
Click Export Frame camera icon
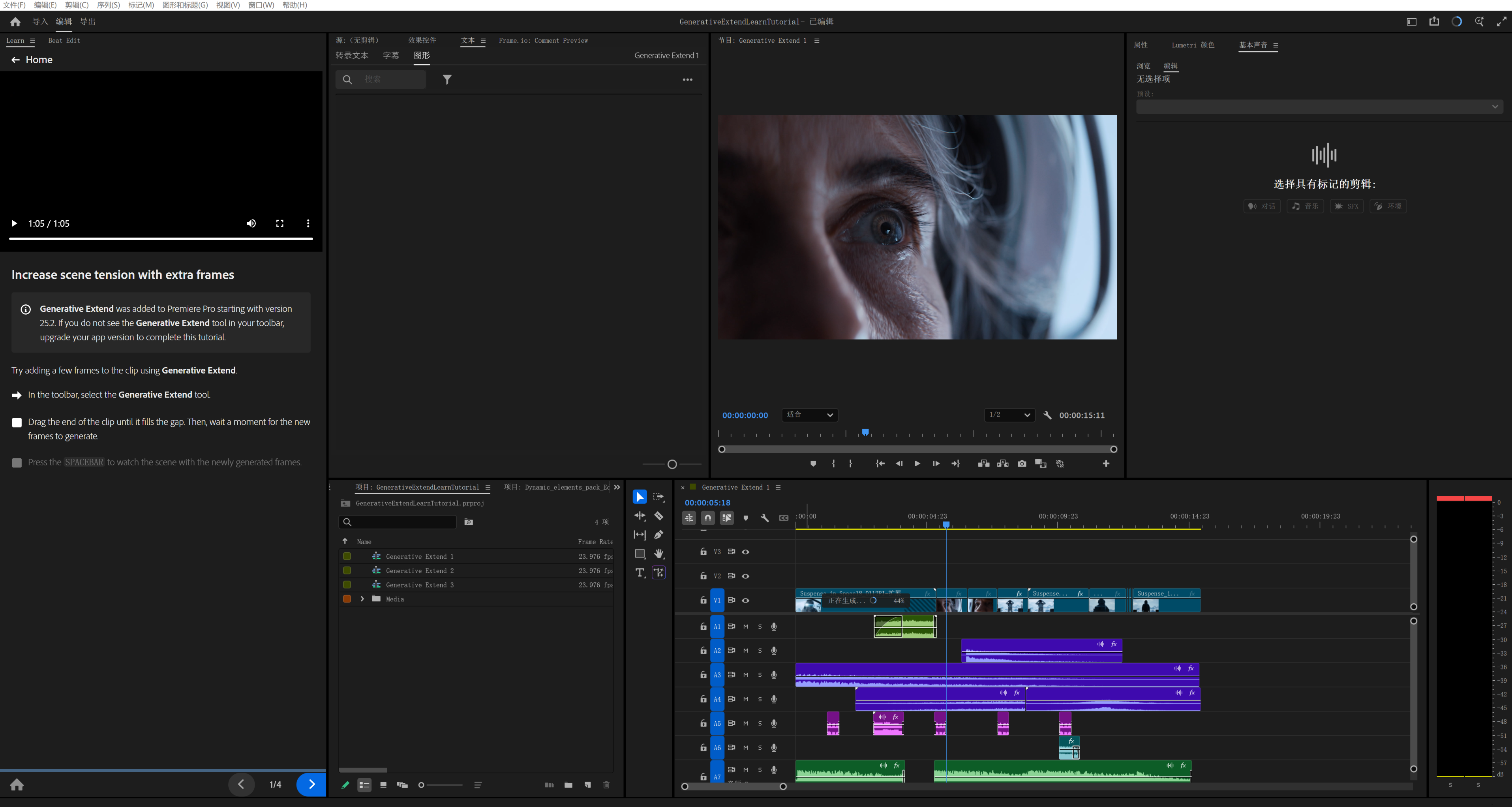click(x=1022, y=464)
